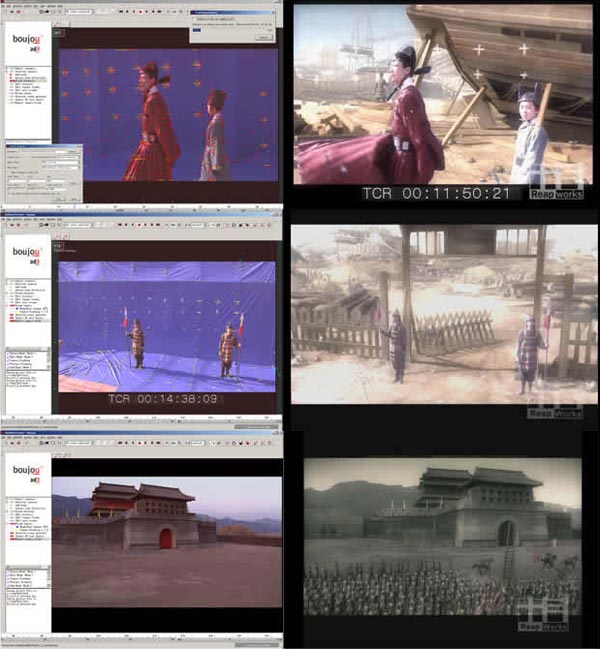Open small dropdown right of playback controls, middle window

point(198,225)
